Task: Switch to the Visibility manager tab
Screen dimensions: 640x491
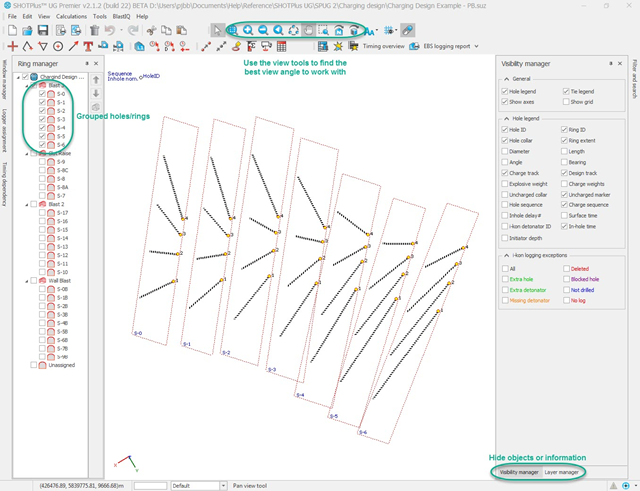Action: pyautogui.click(x=519, y=472)
